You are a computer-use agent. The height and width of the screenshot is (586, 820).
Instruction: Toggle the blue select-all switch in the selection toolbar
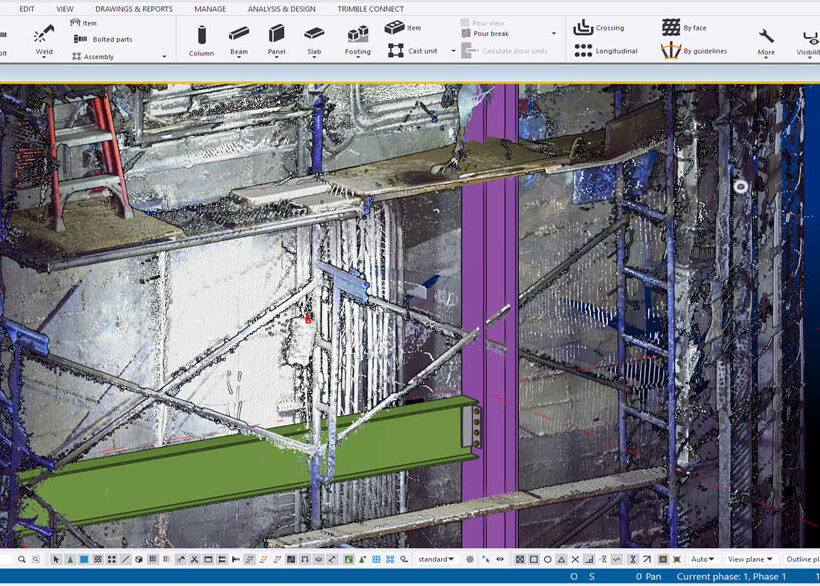pos(84,559)
